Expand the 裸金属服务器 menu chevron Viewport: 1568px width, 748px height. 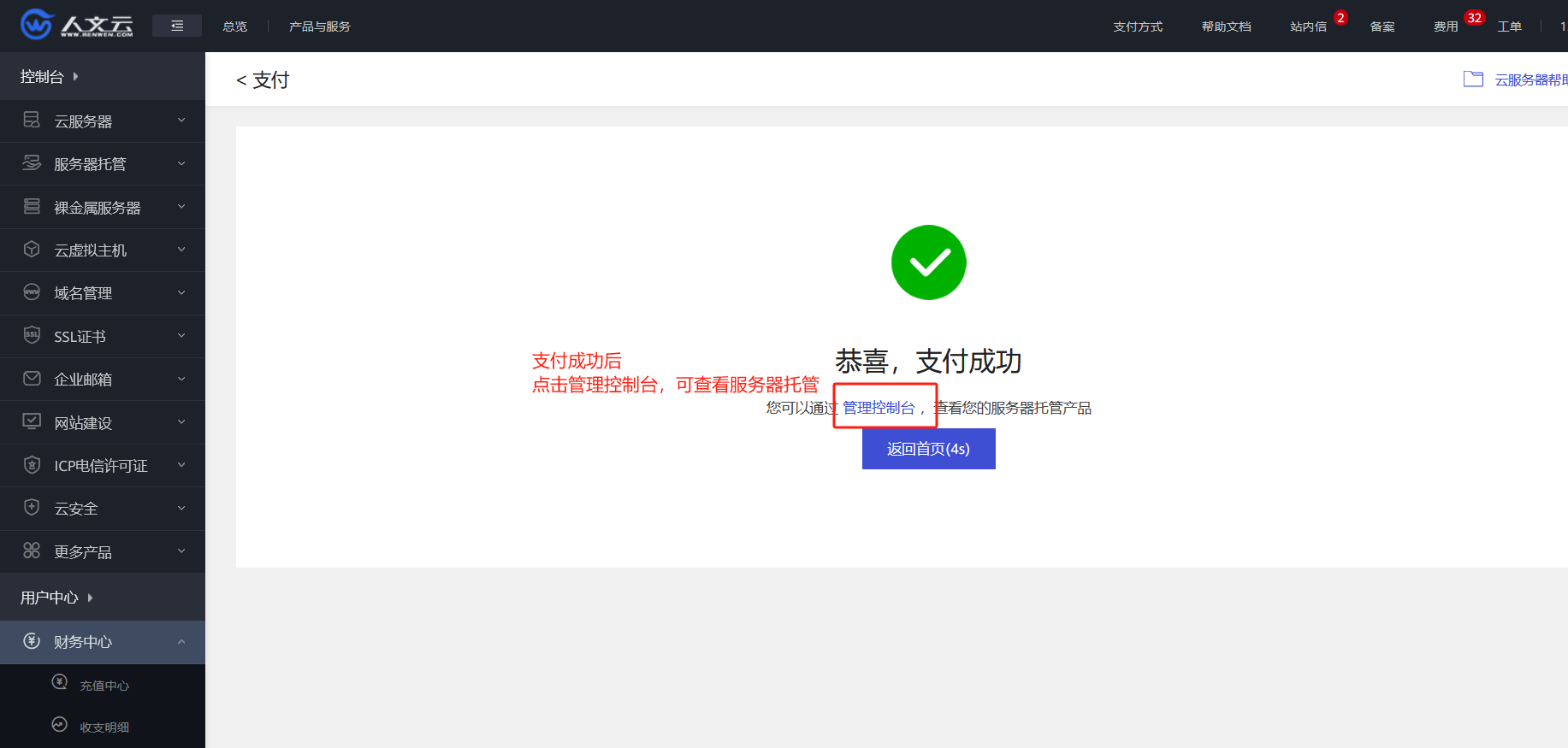pos(181,206)
